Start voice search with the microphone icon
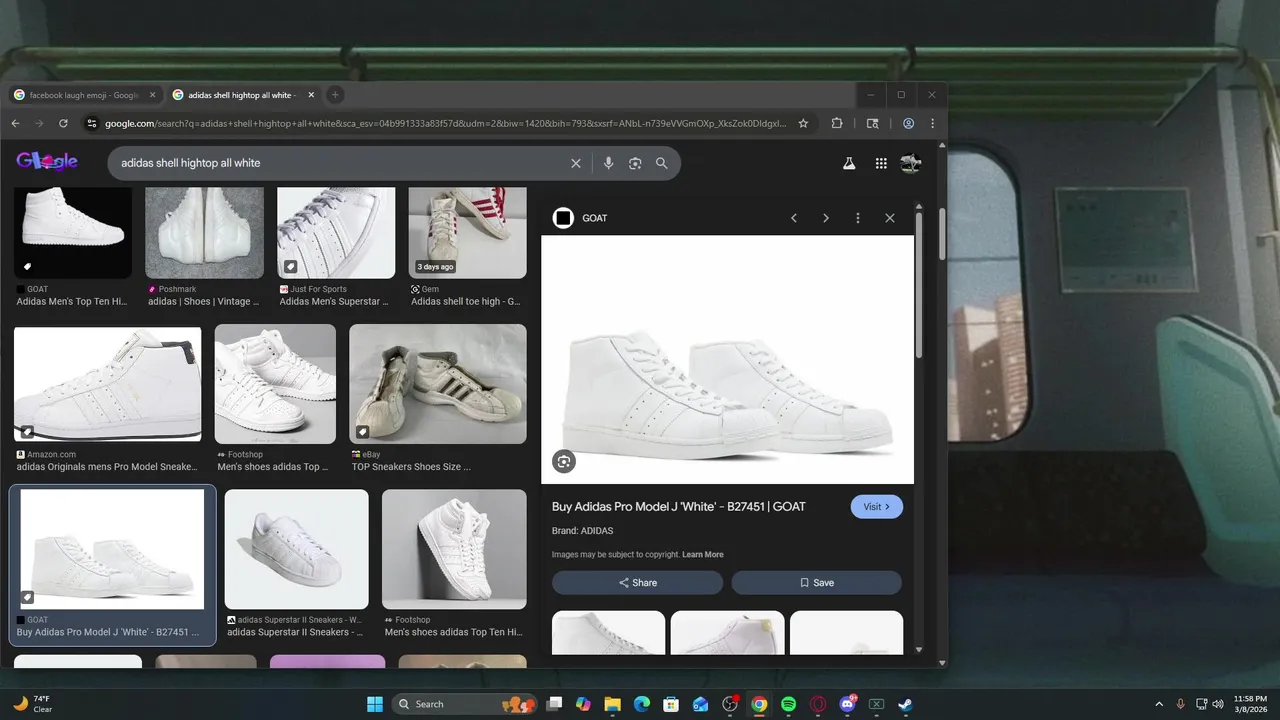The width and height of the screenshot is (1280, 720). [x=608, y=163]
